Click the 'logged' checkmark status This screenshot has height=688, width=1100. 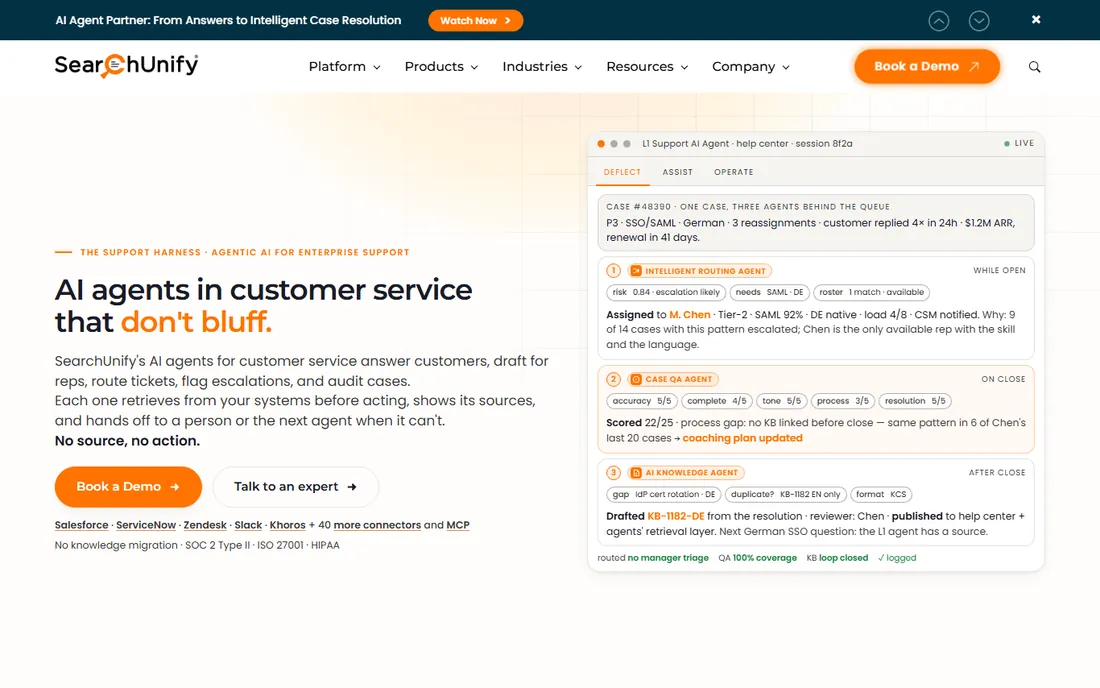point(897,558)
